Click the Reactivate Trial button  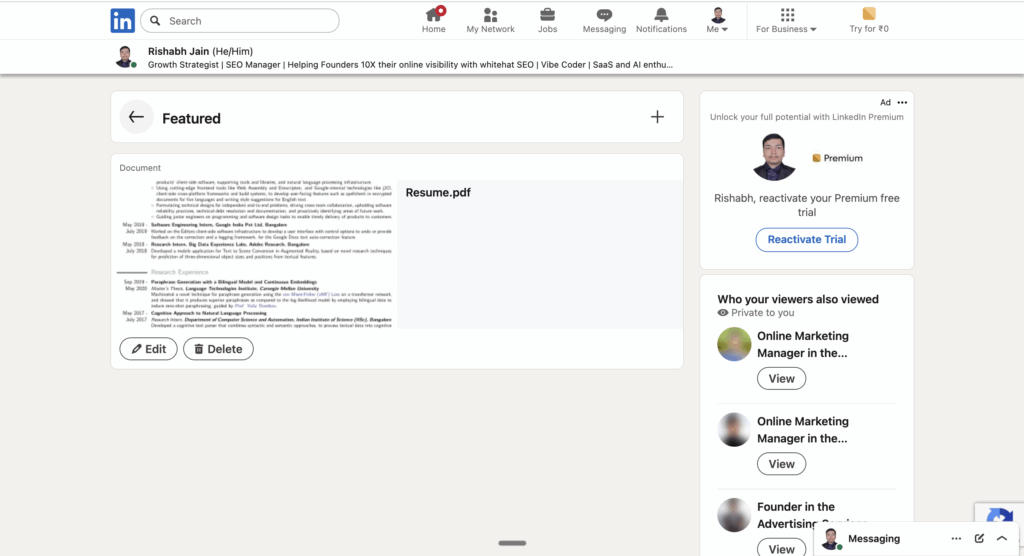[x=806, y=240]
